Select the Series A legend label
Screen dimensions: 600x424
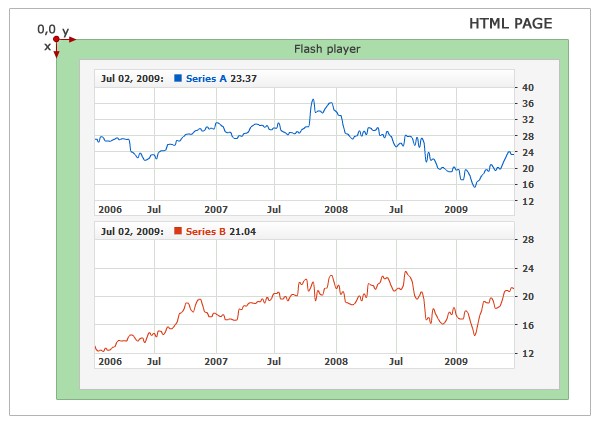(207, 79)
